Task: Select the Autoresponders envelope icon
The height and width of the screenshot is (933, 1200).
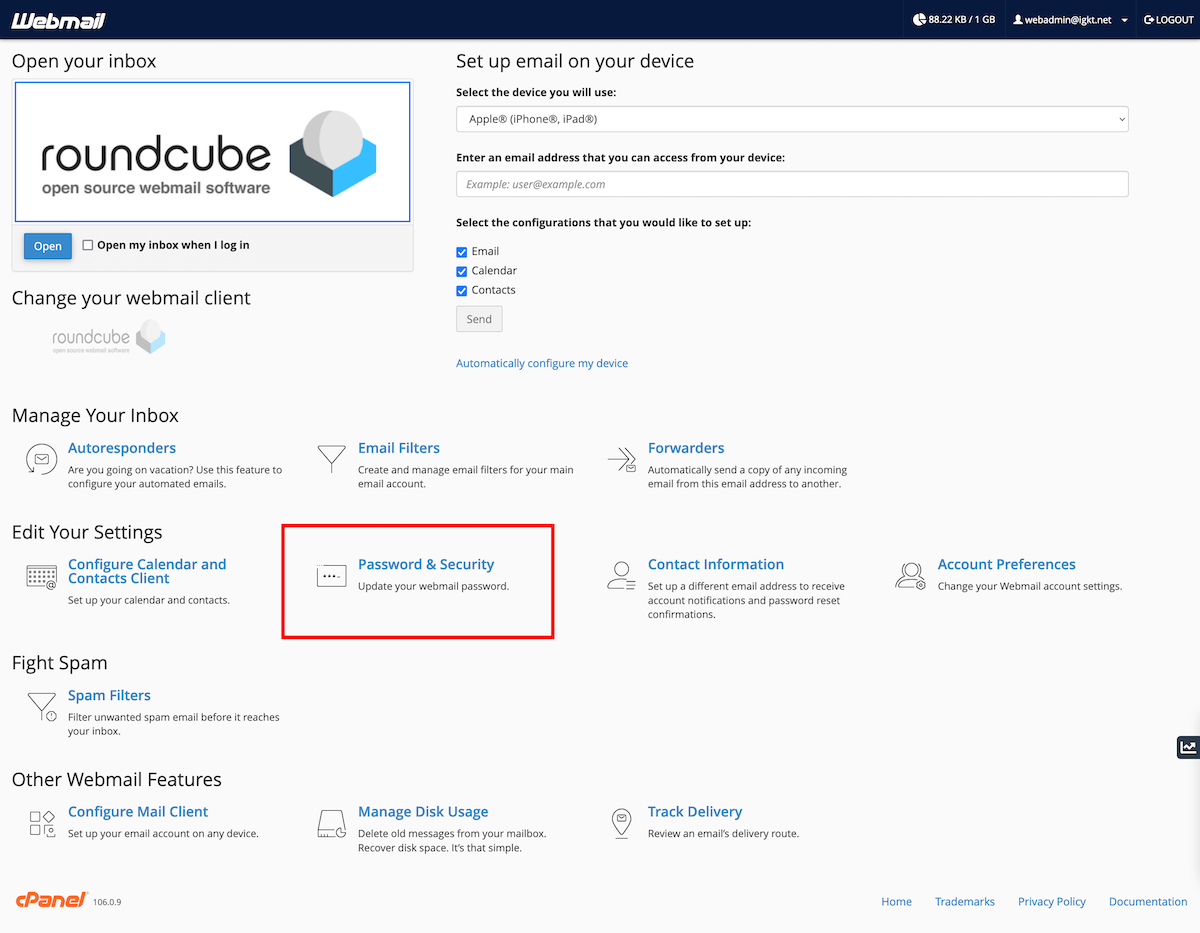Action: [x=41, y=460]
